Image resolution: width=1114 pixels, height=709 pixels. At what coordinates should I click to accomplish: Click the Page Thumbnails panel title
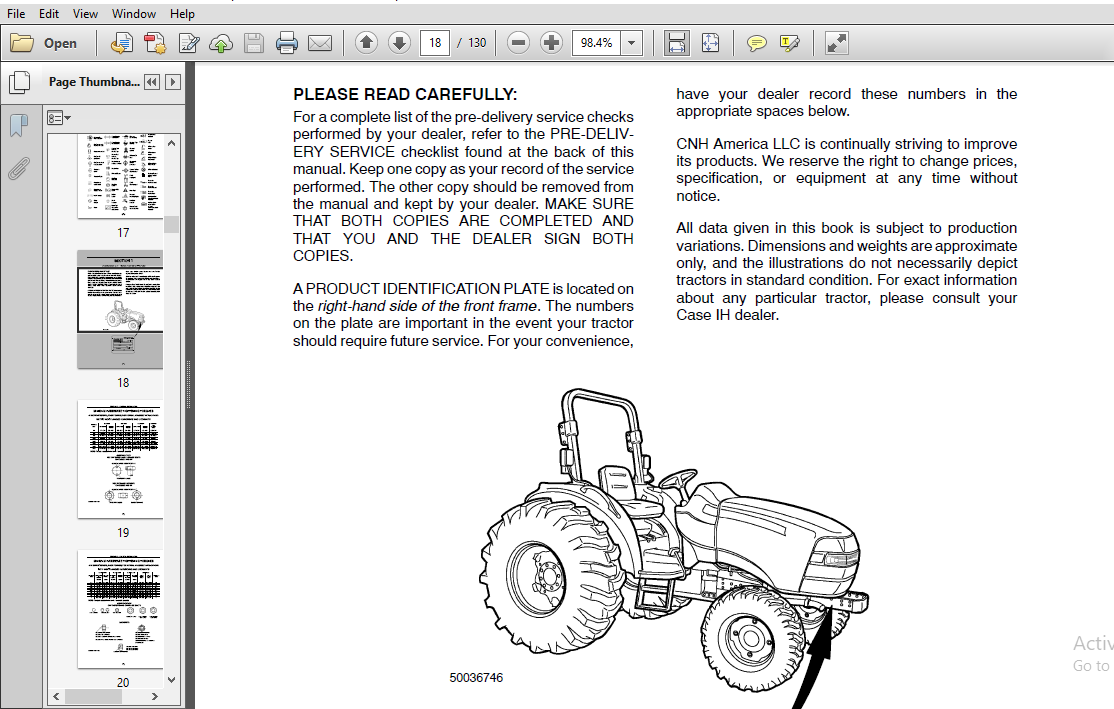tap(94, 82)
